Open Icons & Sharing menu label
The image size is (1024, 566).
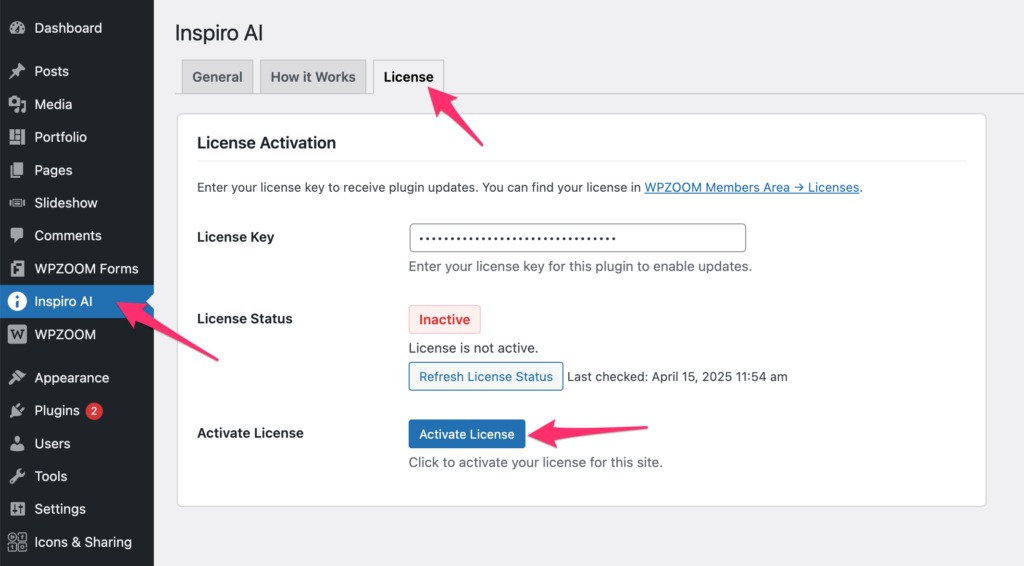pyautogui.click(x=83, y=542)
